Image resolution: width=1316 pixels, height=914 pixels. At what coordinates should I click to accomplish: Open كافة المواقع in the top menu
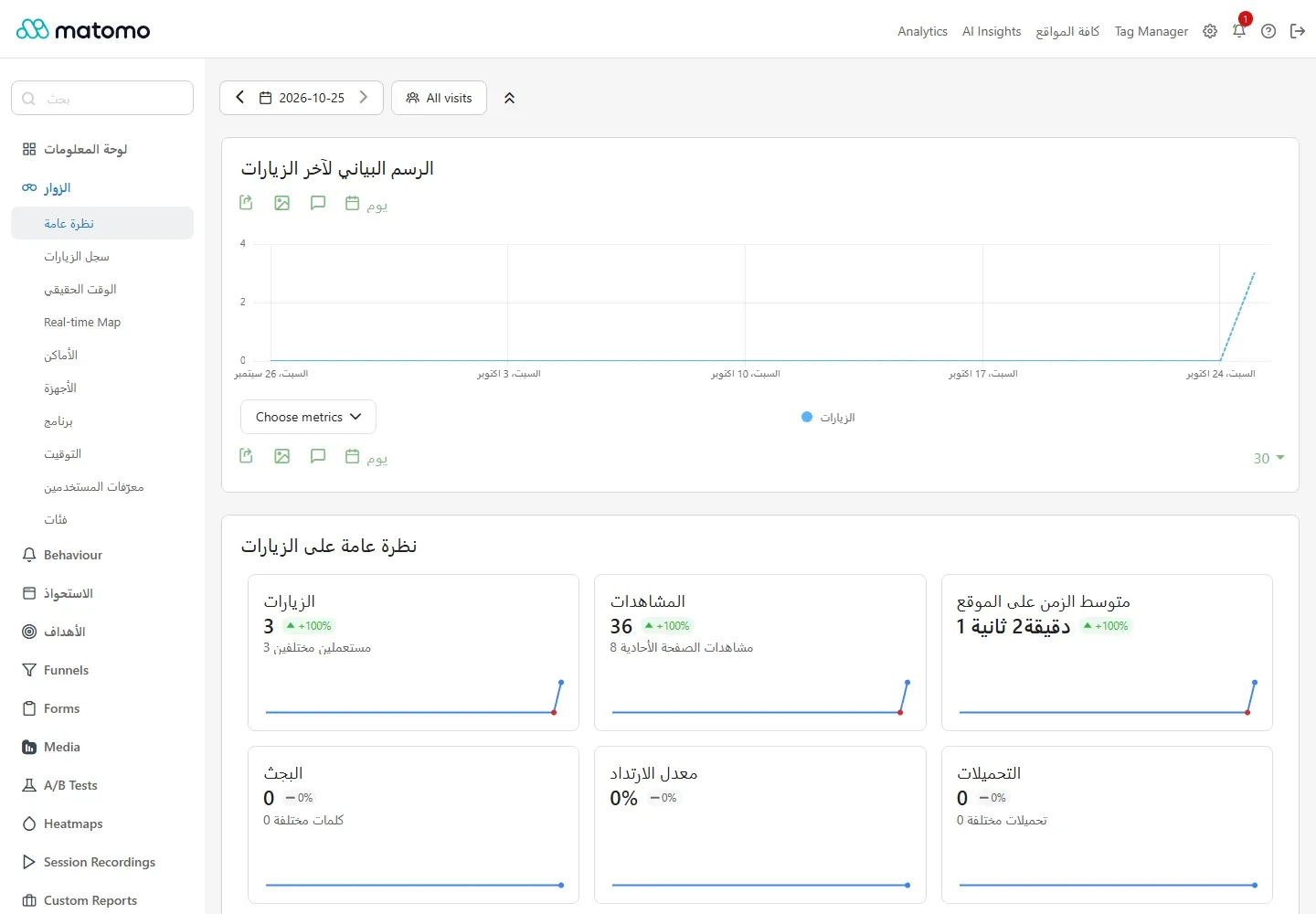[x=1067, y=31]
